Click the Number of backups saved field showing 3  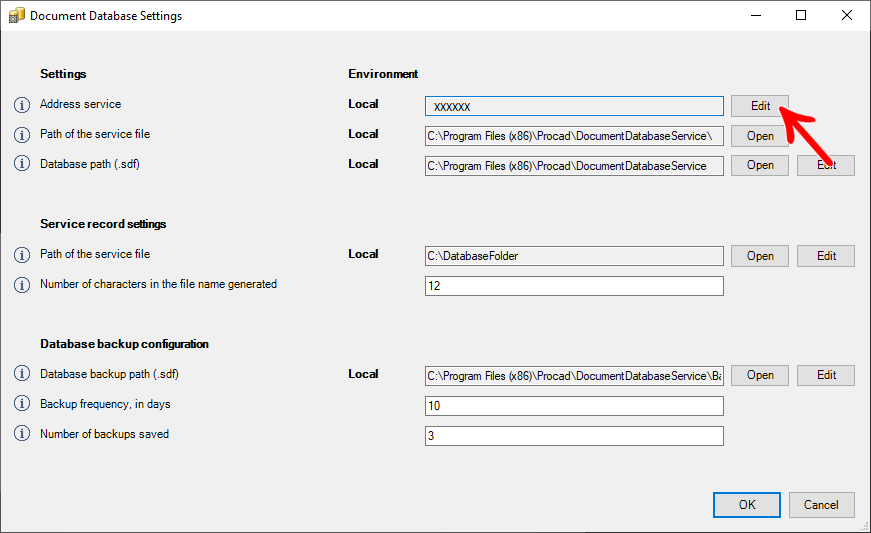[574, 436]
